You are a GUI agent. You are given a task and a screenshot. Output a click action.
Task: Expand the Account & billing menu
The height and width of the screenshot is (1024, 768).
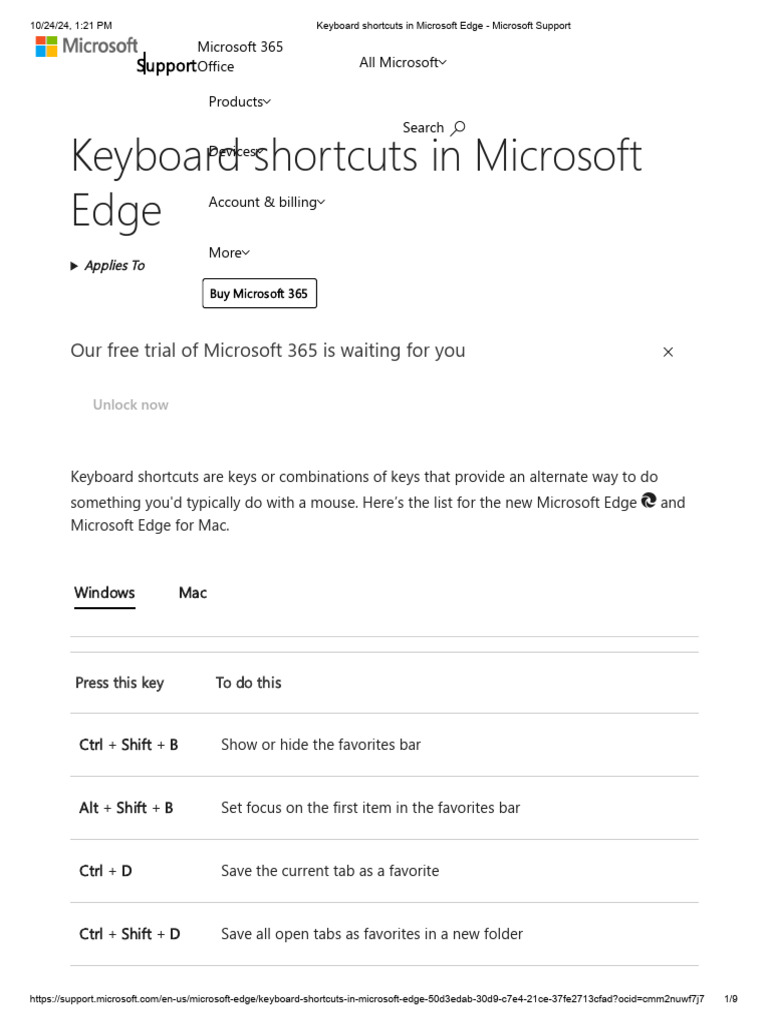pos(266,202)
